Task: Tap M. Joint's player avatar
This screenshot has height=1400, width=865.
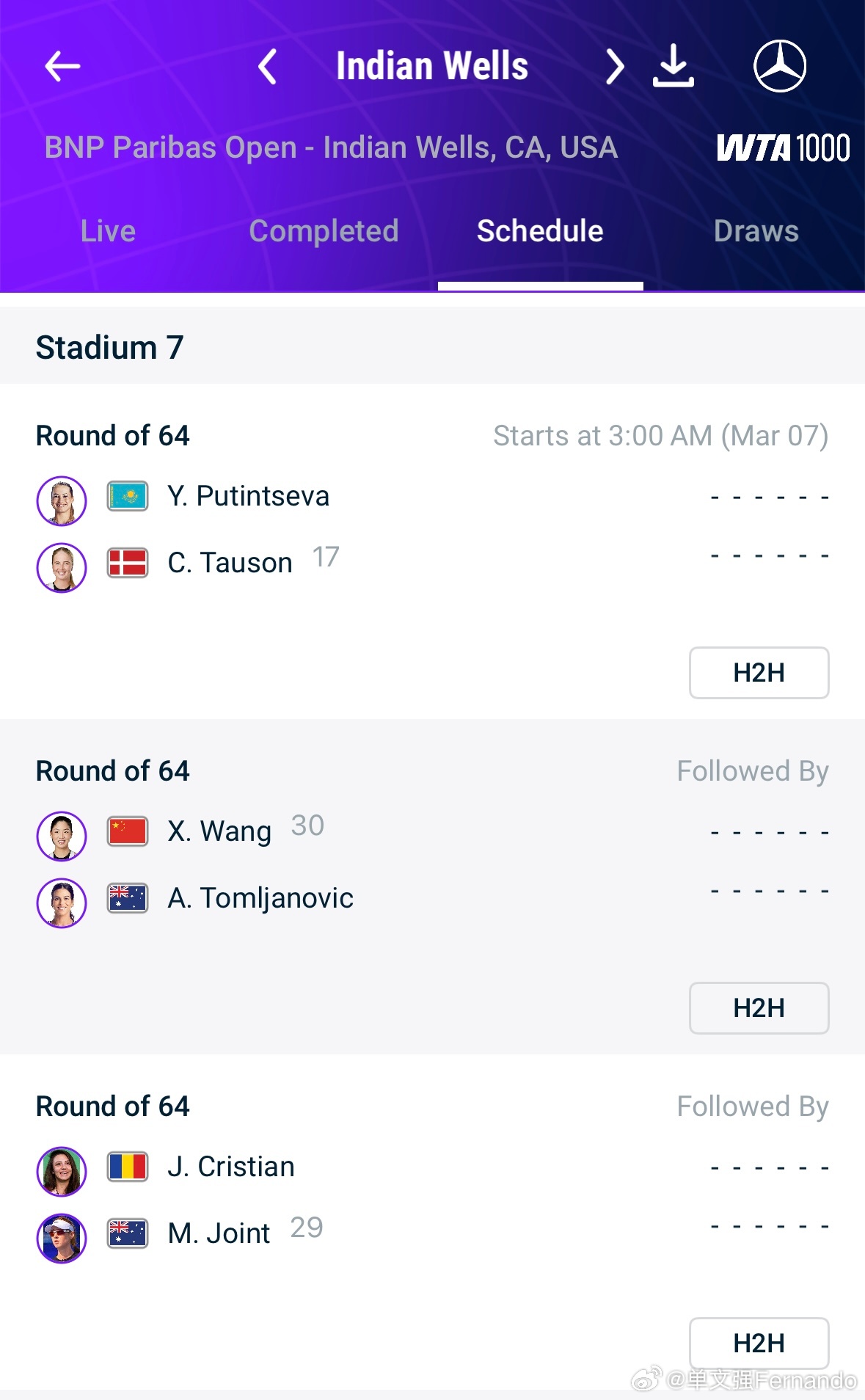Action: (62, 1238)
